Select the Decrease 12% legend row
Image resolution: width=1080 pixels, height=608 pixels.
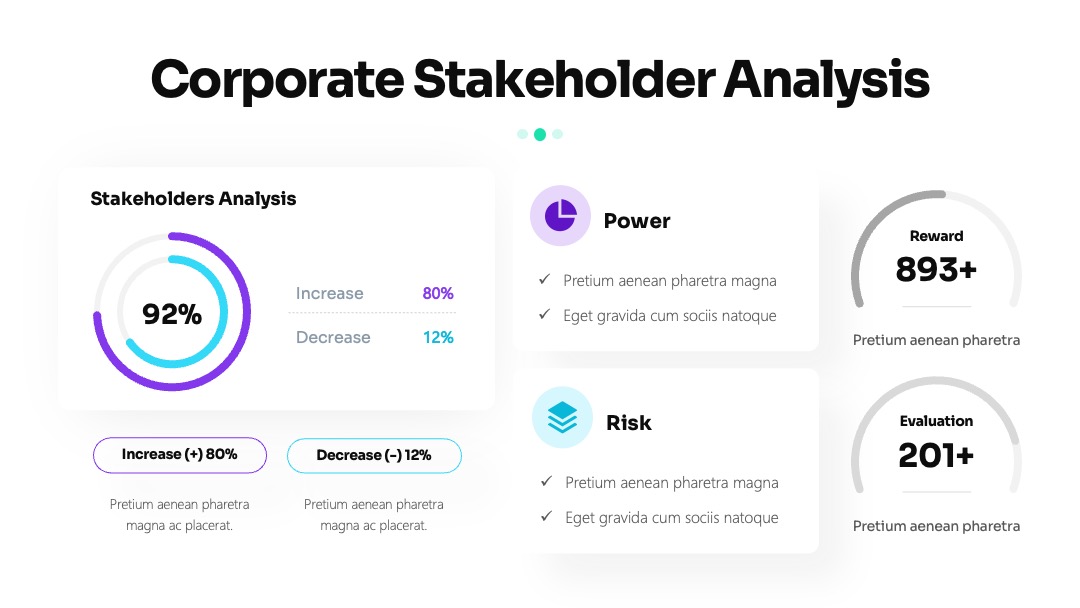(x=374, y=337)
